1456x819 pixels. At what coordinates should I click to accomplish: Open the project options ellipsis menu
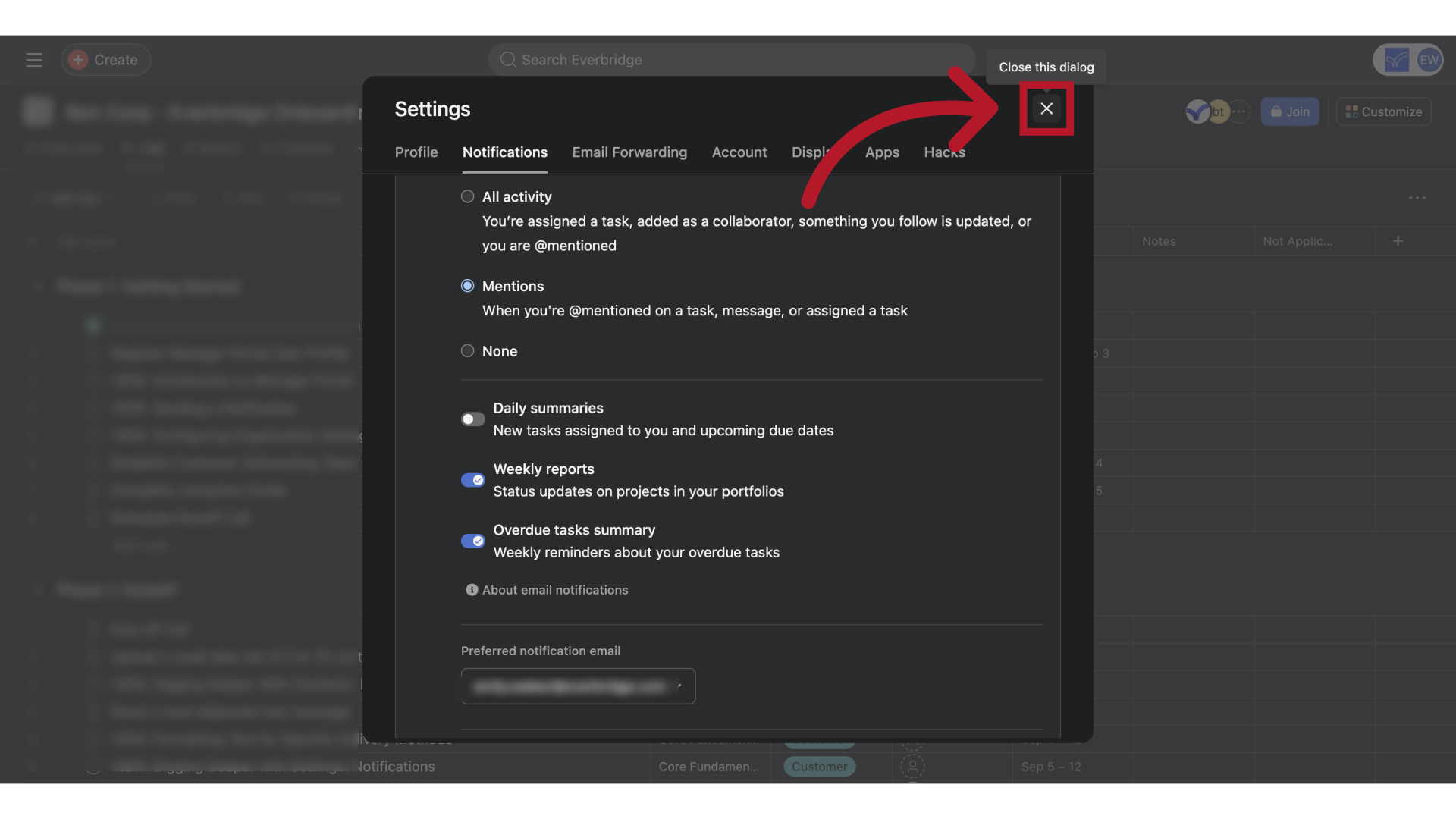(x=1417, y=198)
